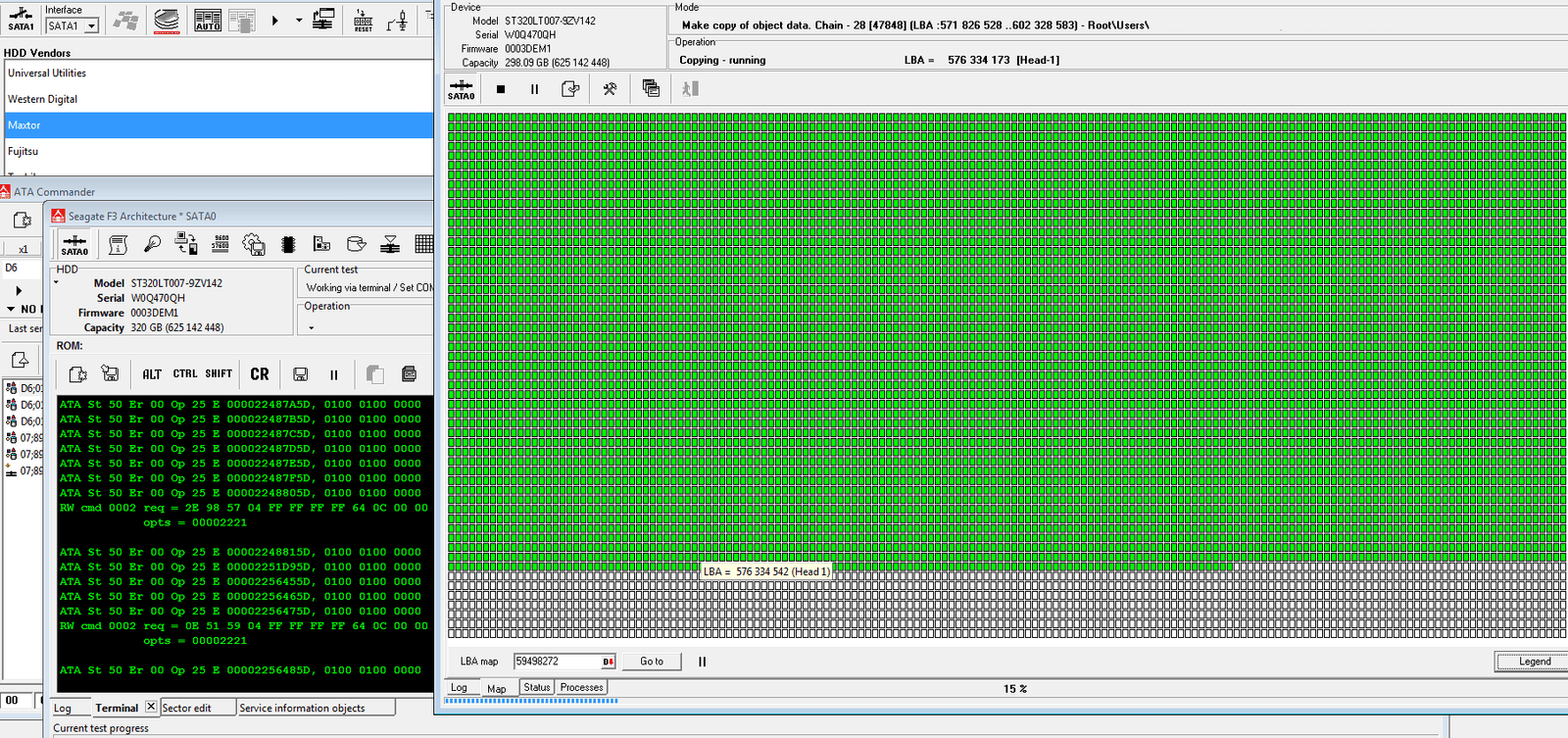The height and width of the screenshot is (738, 1568).
Task: Select Fujitsu vendor row
Action: click(217, 152)
